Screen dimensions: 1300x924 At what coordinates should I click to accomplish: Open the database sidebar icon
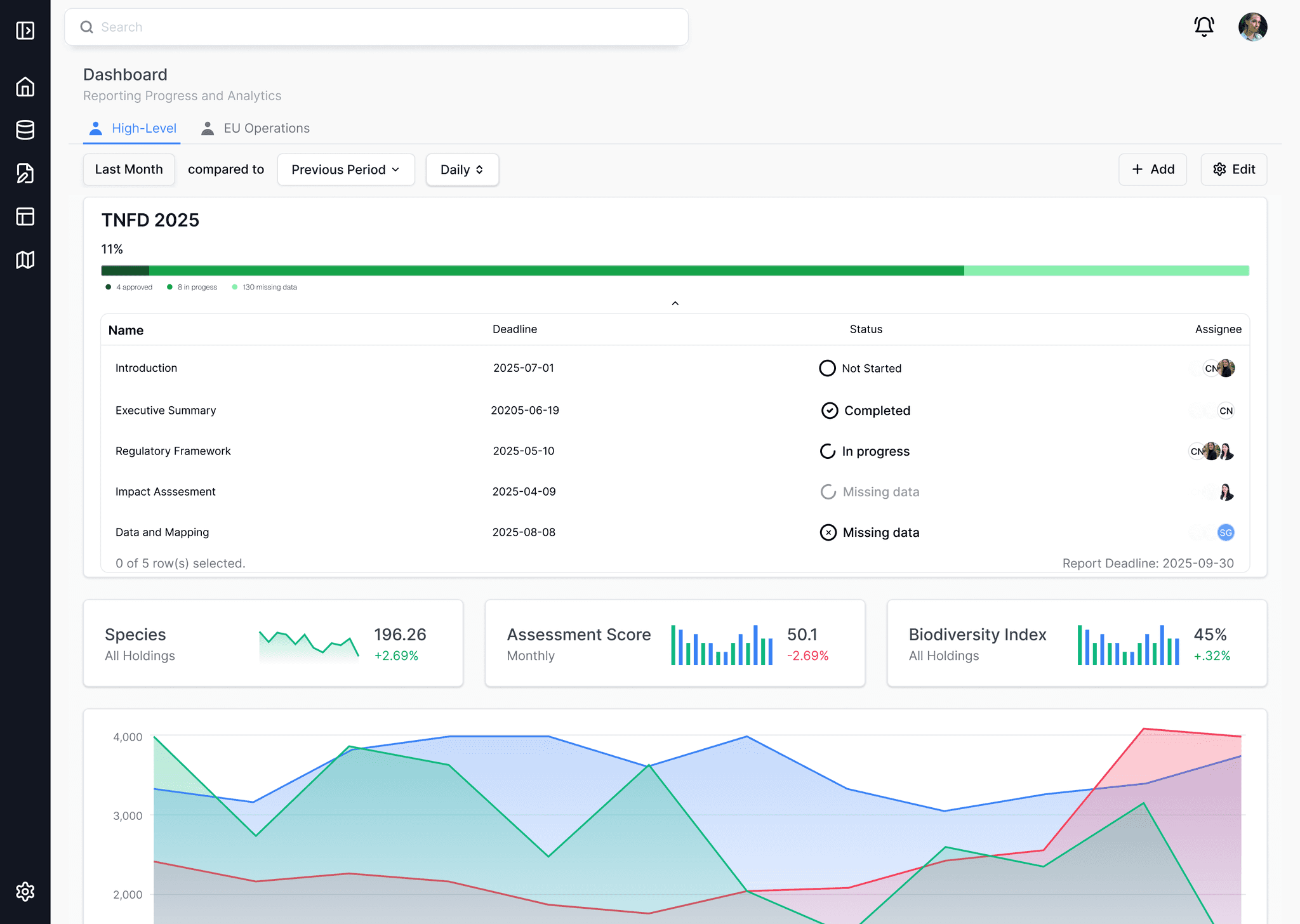pos(25,130)
